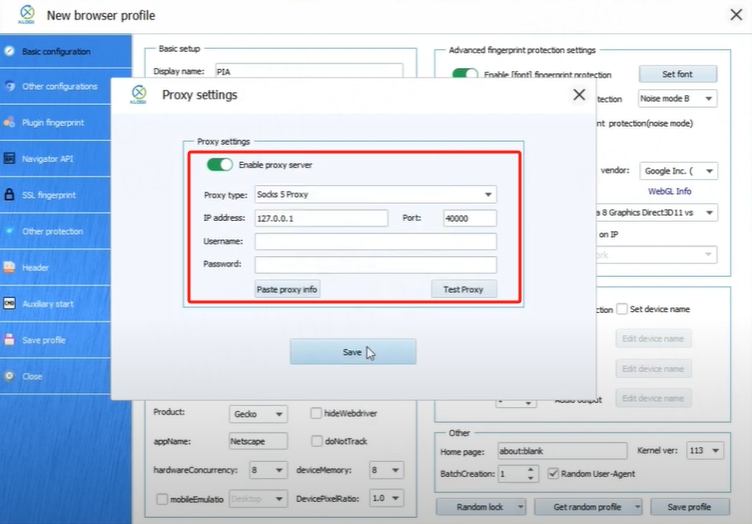Click the Save profile sidebar icon

[x=9, y=340]
